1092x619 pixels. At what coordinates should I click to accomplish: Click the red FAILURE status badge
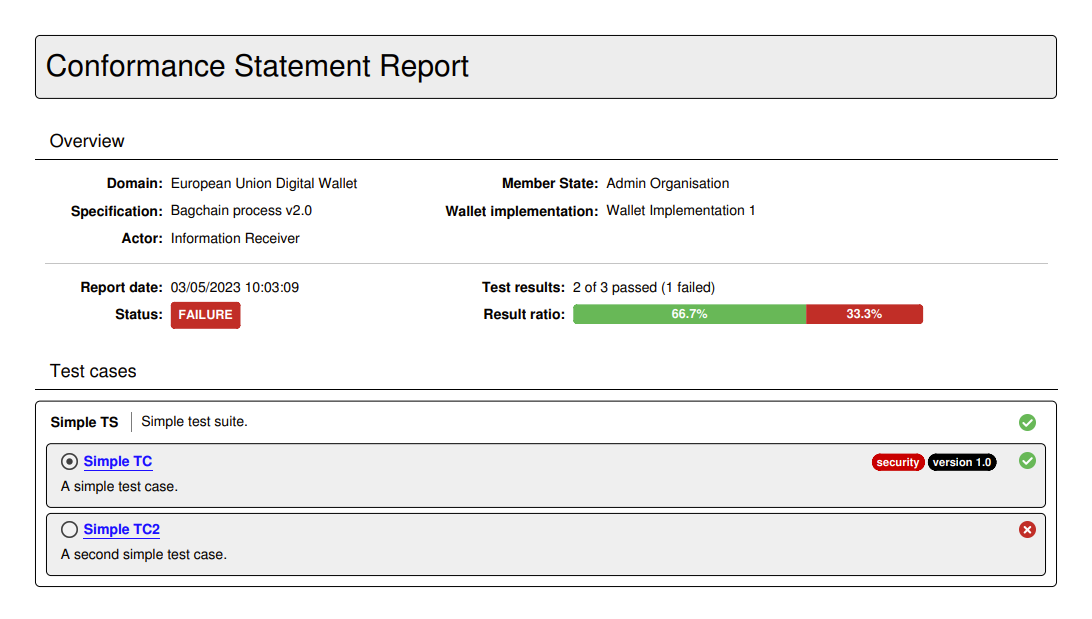(205, 314)
